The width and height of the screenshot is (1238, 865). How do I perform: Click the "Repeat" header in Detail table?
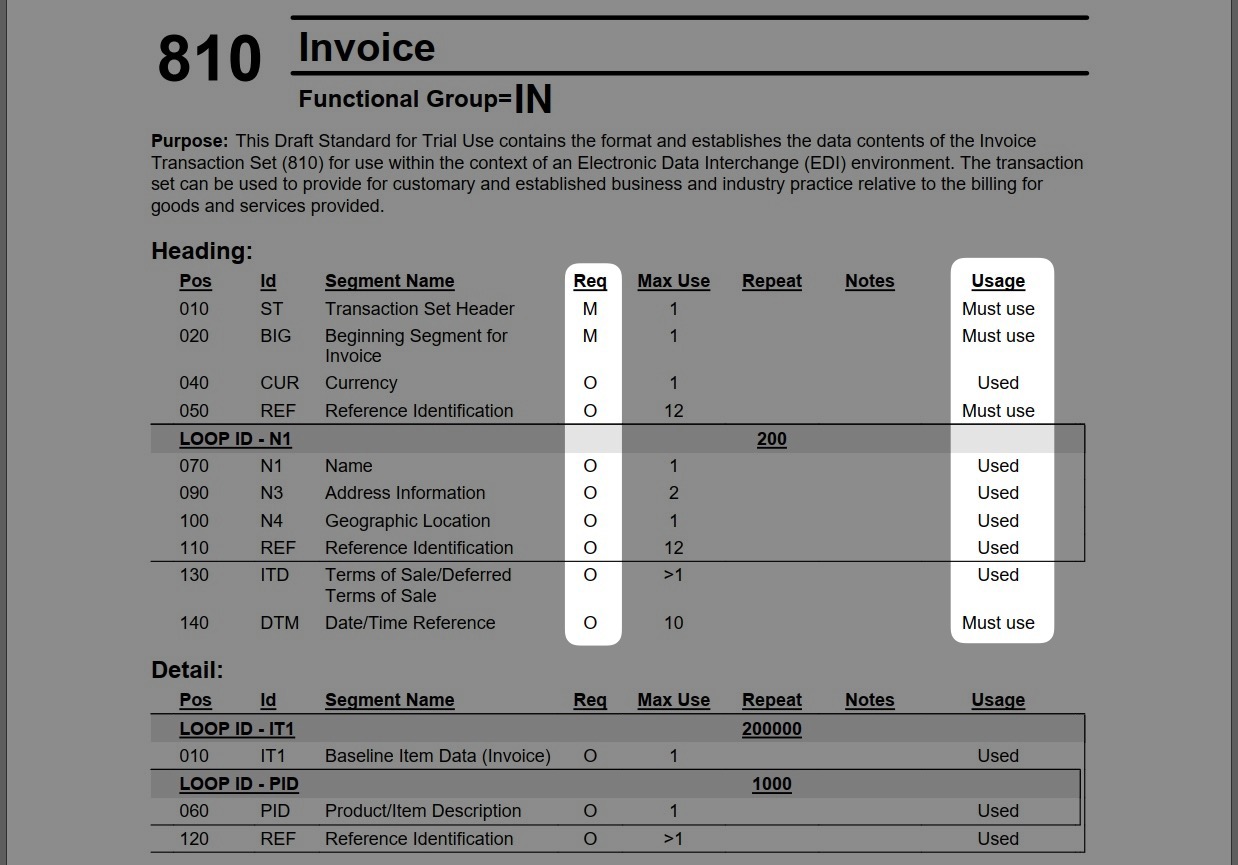pos(772,700)
